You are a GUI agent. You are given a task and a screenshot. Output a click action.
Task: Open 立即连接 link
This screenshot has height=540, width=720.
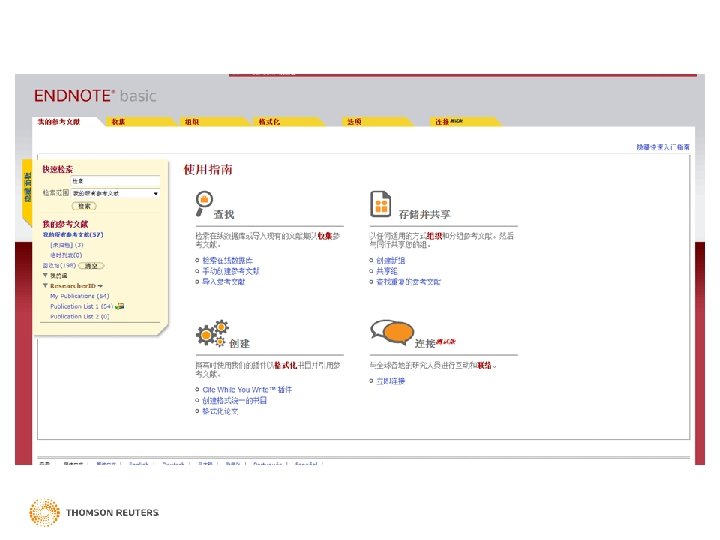(390, 381)
